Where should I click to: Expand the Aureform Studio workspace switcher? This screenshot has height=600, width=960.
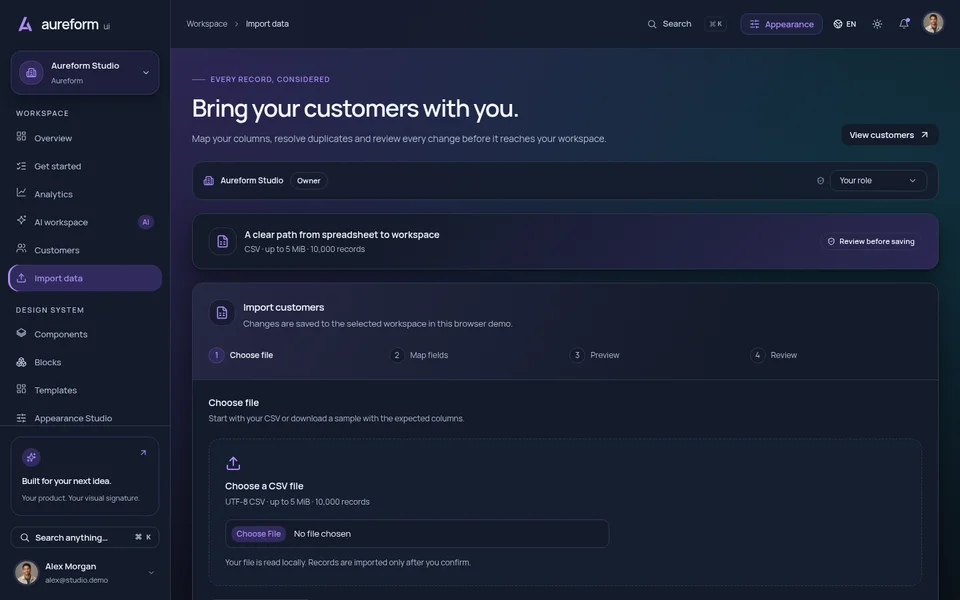[x=146, y=72]
